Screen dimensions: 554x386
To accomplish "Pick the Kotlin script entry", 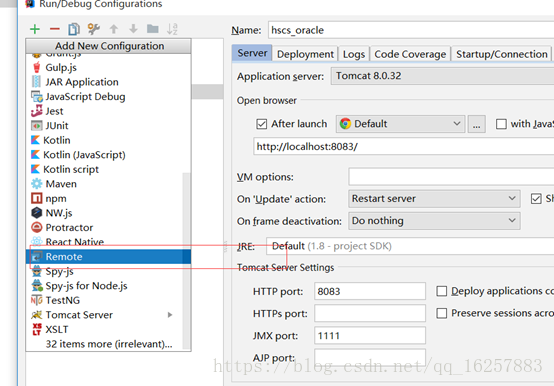I will [108, 169].
